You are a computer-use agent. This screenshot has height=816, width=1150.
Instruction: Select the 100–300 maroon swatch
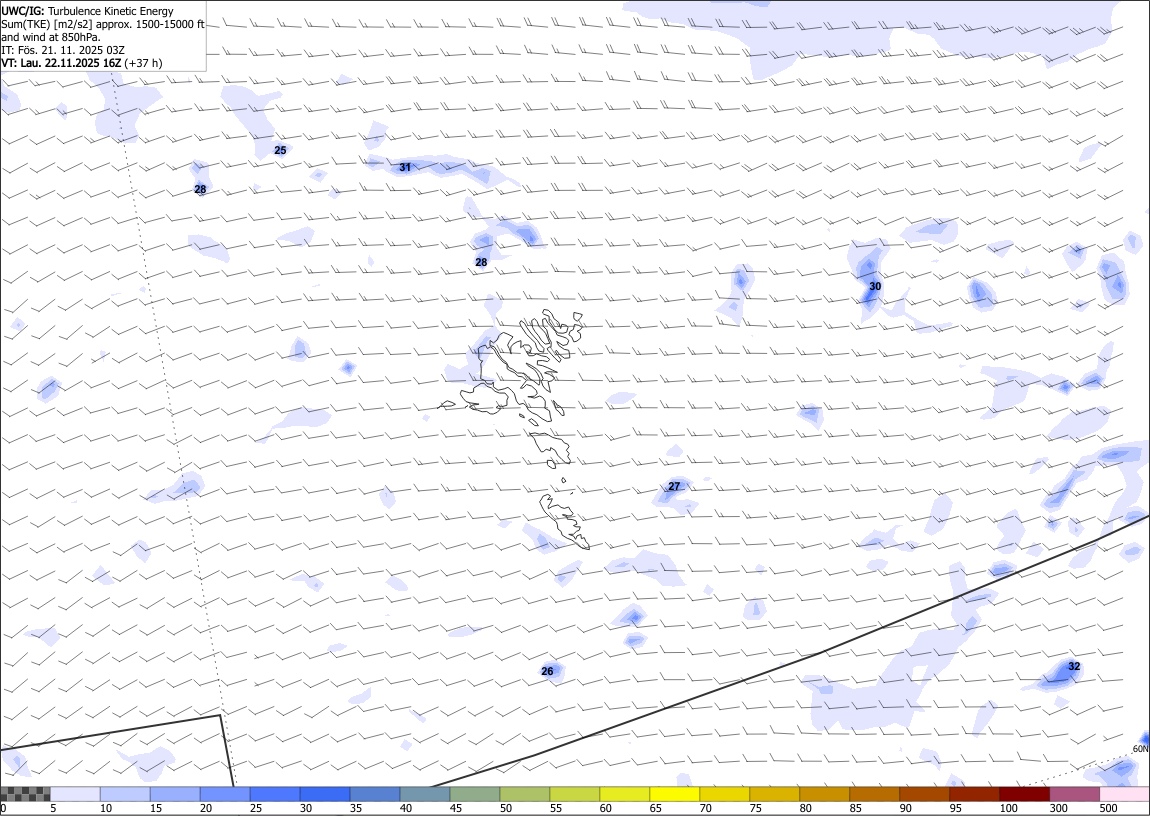[1024, 794]
